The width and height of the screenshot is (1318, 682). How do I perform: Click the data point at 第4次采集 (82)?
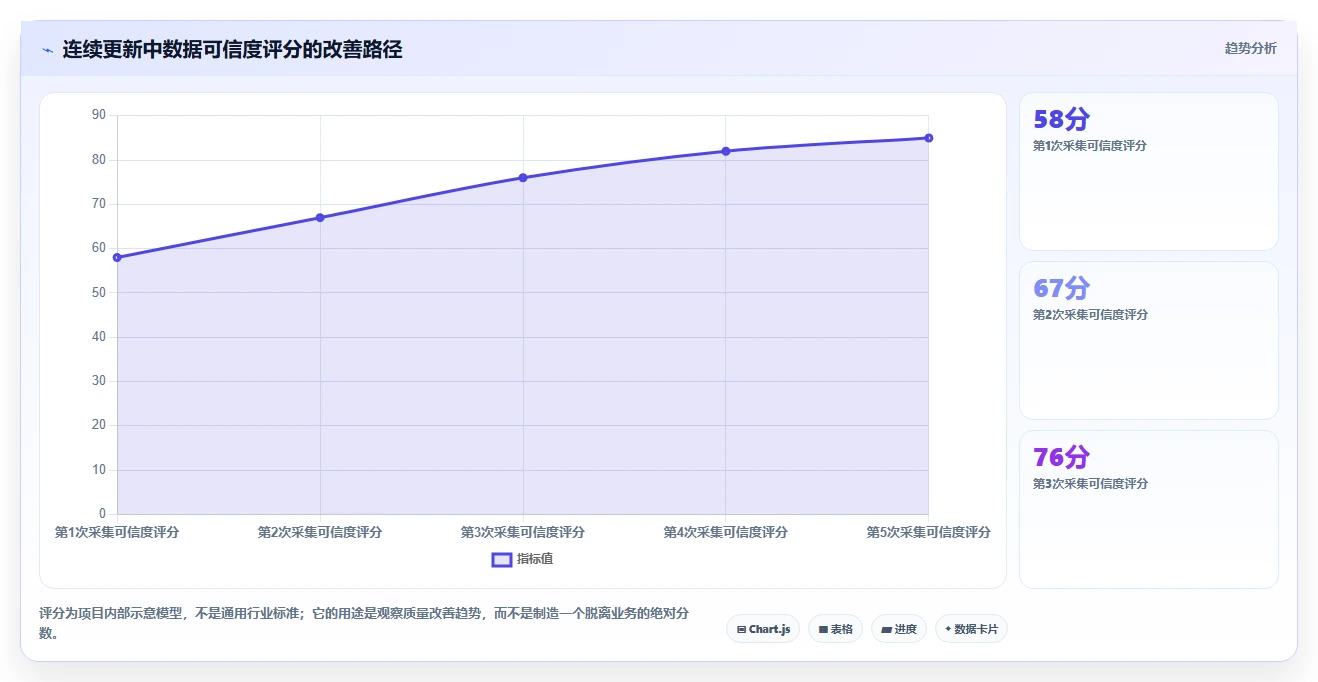726,151
